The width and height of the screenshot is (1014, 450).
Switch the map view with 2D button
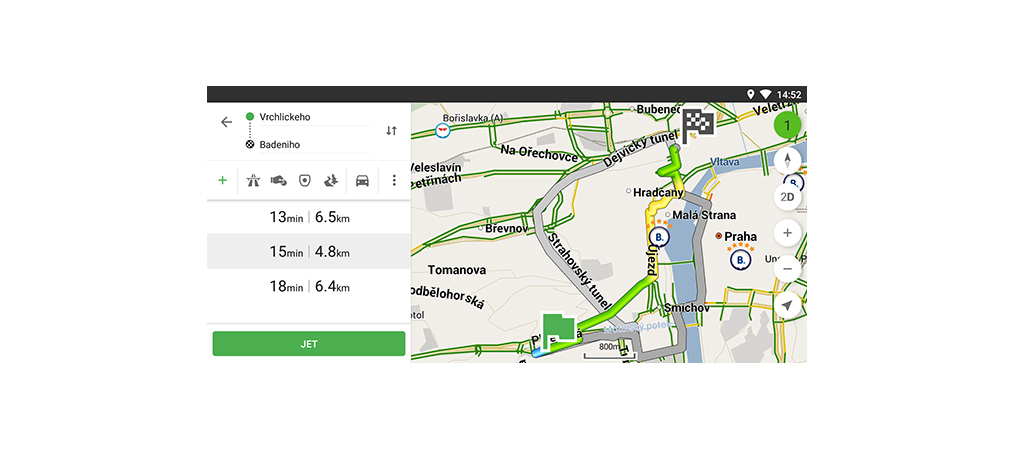point(788,197)
